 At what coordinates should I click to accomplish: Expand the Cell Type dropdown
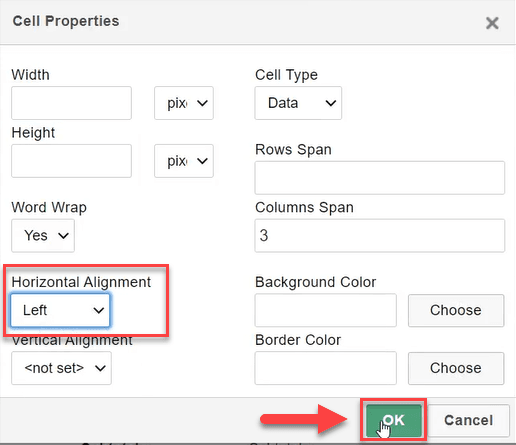click(298, 103)
